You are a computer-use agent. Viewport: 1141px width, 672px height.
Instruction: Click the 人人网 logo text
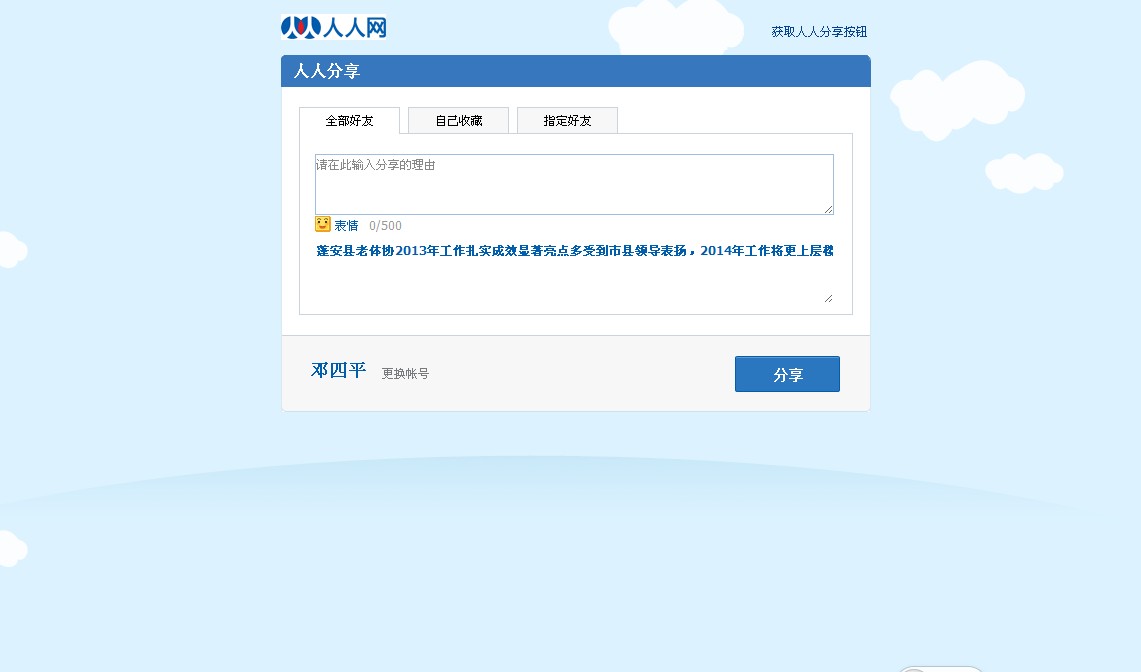coord(354,28)
